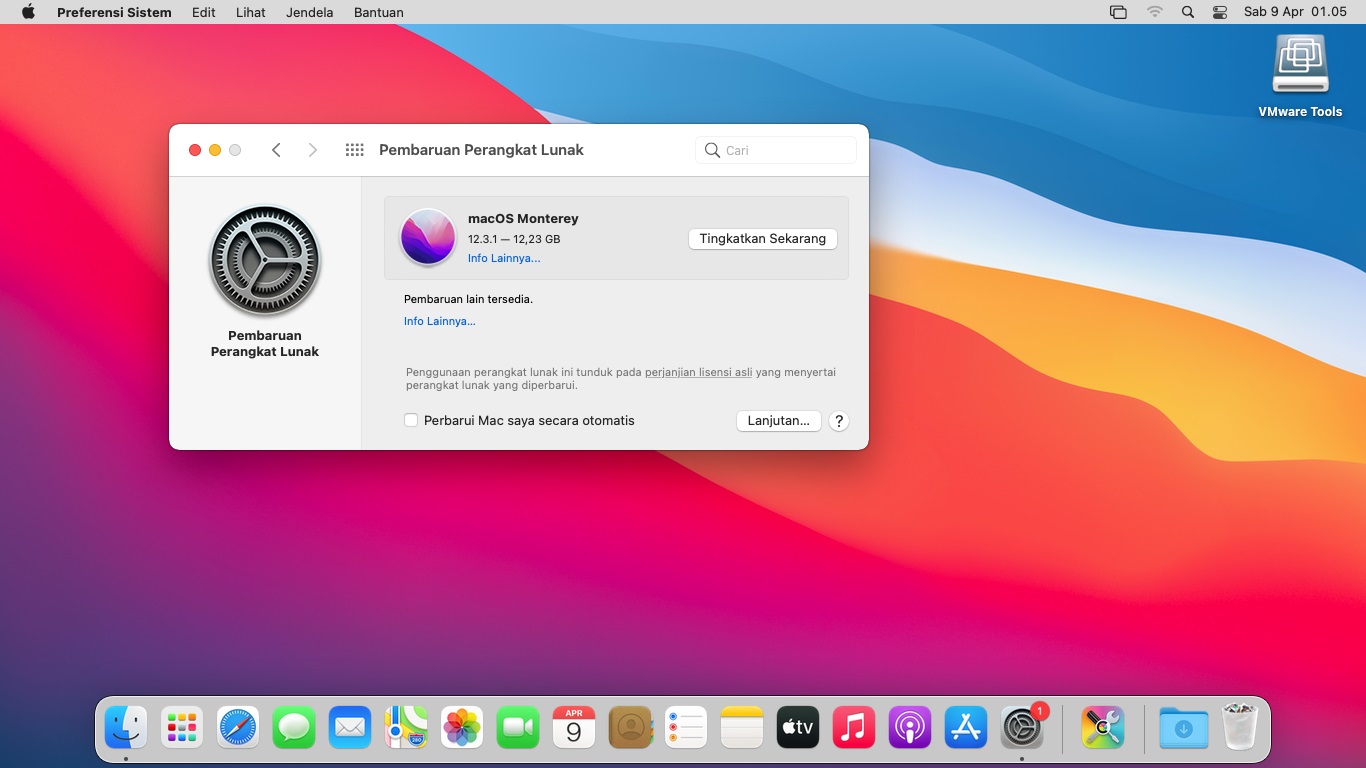Open Music app in Dock
The height and width of the screenshot is (768, 1366).
[x=854, y=727]
